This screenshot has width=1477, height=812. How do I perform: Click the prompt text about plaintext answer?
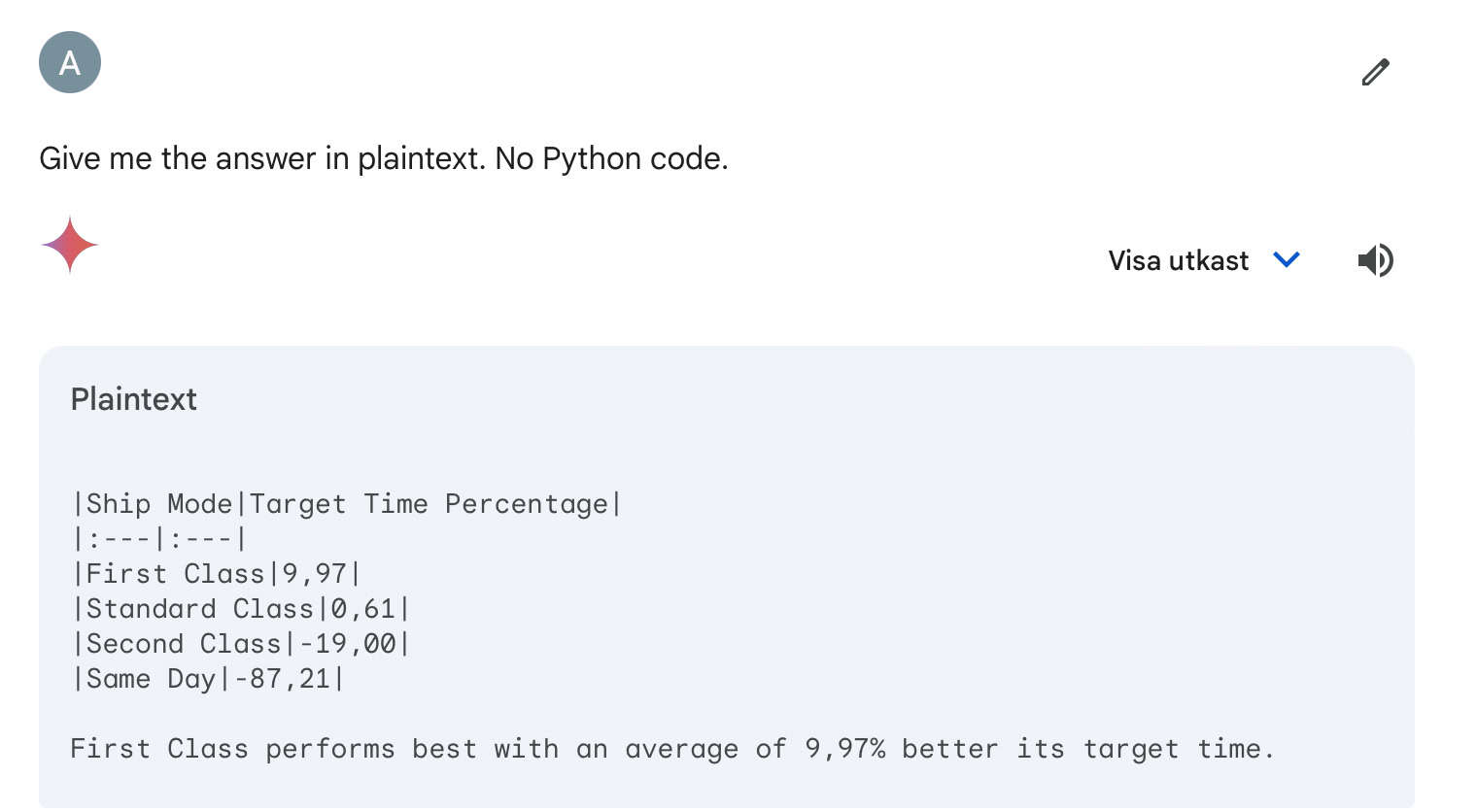pos(384,158)
